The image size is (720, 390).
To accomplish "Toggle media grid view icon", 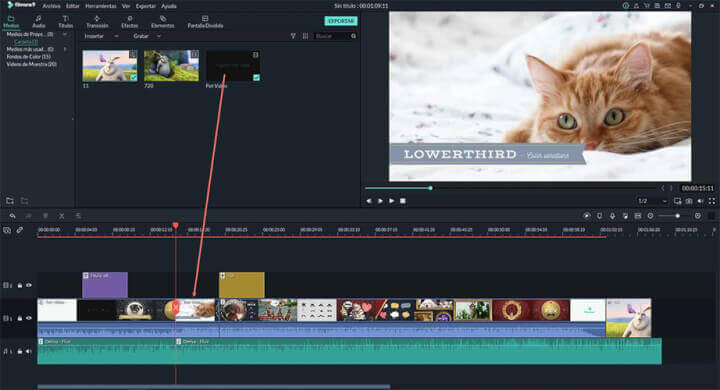I will (x=305, y=36).
